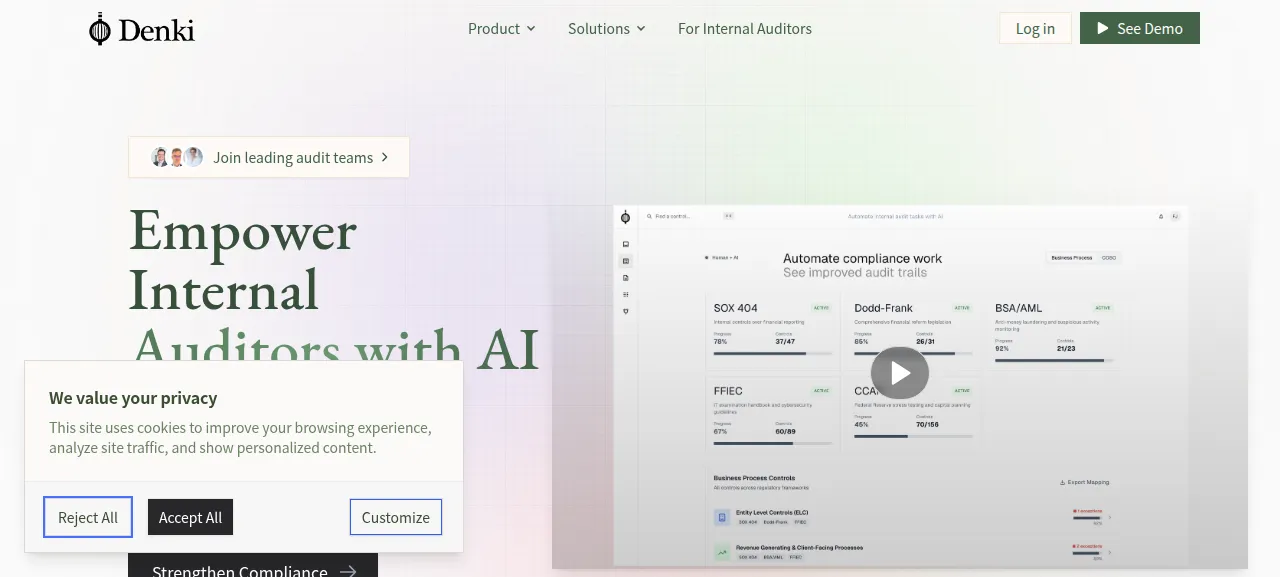This screenshot has height=577, width=1280.
Task: Click the Export Mapping download icon
Action: coord(1062,482)
